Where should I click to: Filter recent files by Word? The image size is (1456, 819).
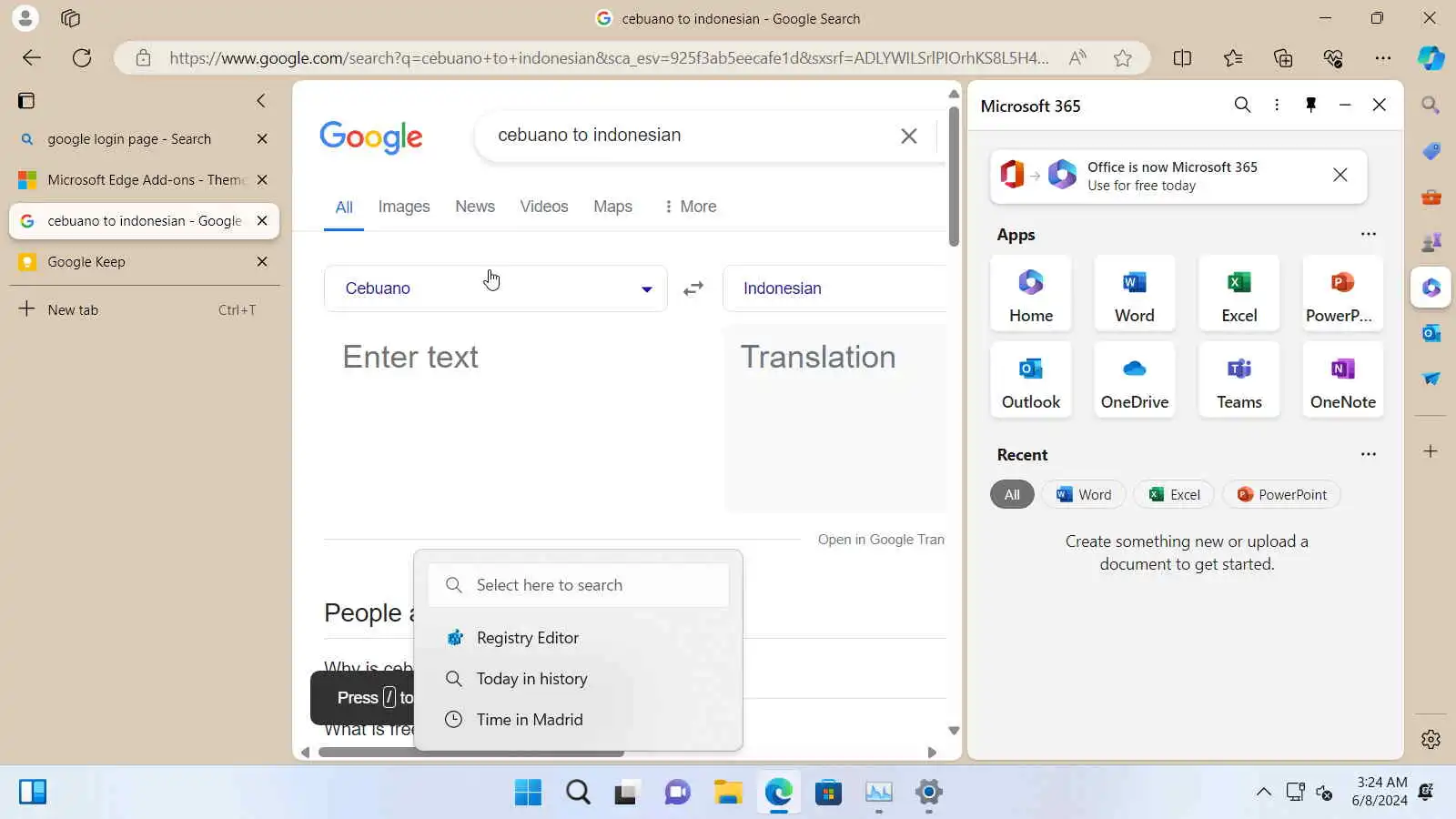coord(1084,494)
